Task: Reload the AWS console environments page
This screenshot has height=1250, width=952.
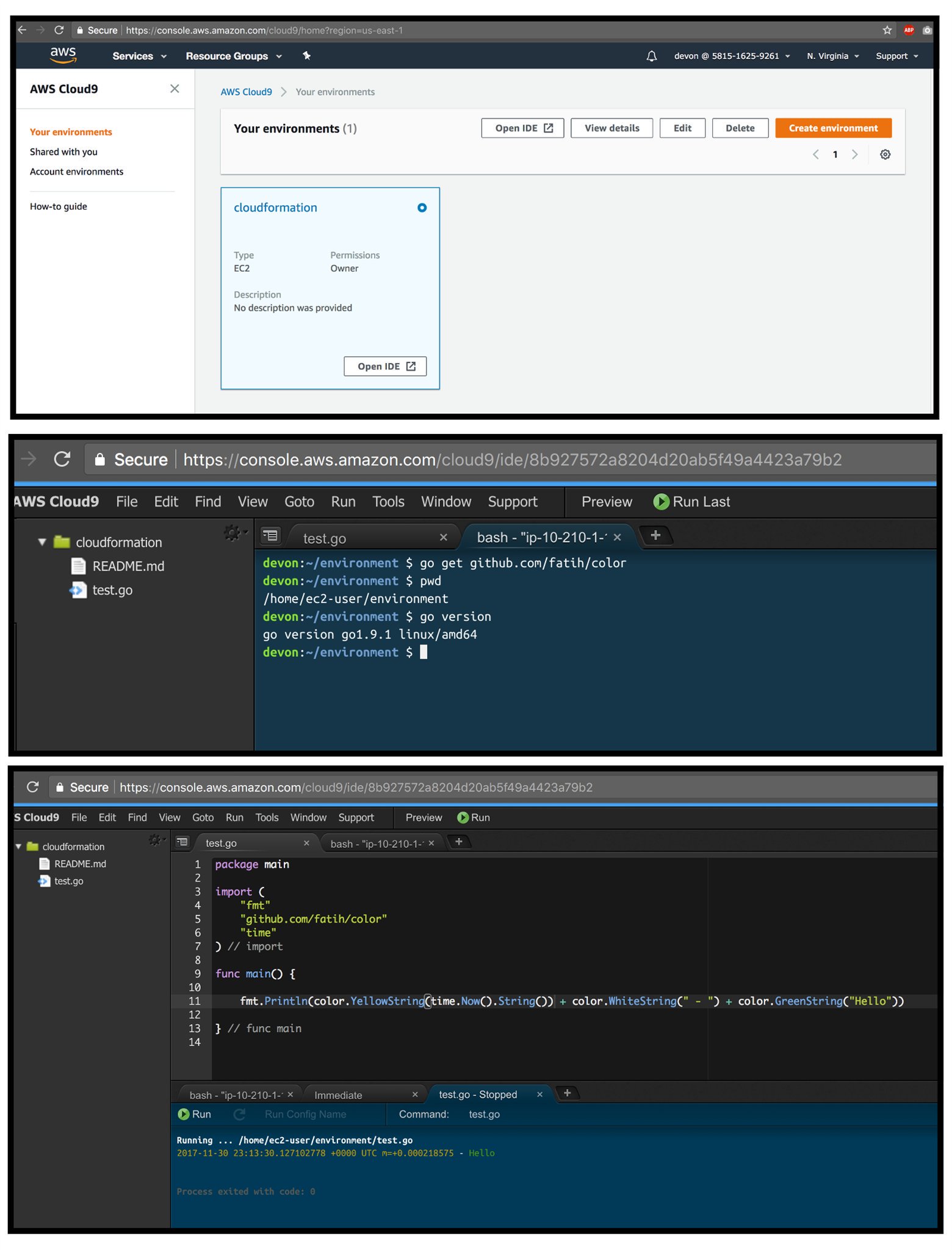Action: pyautogui.click(x=59, y=30)
